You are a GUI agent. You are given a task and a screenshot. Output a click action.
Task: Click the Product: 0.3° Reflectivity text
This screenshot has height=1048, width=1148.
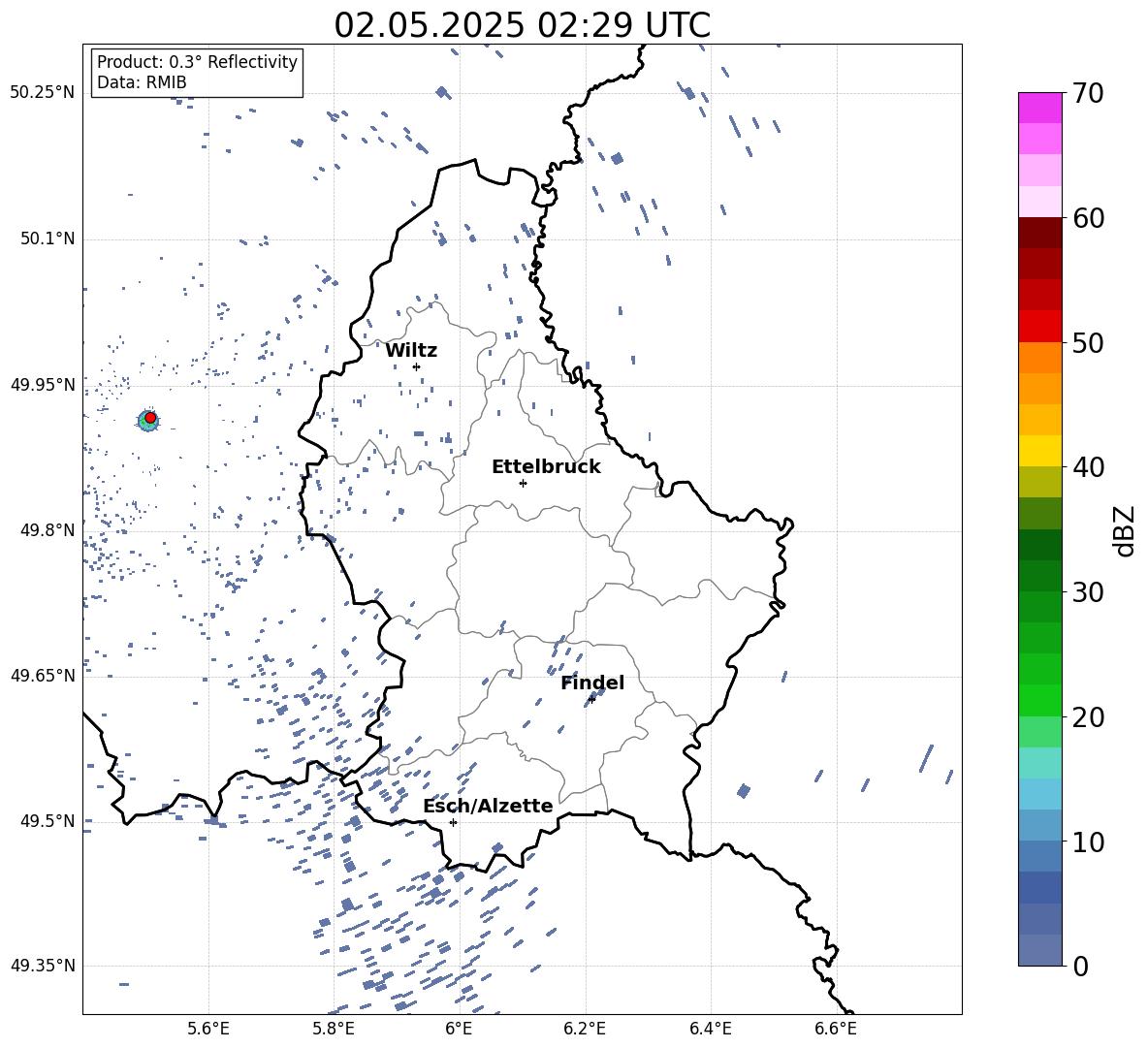pyautogui.click(x=197, y=61)
